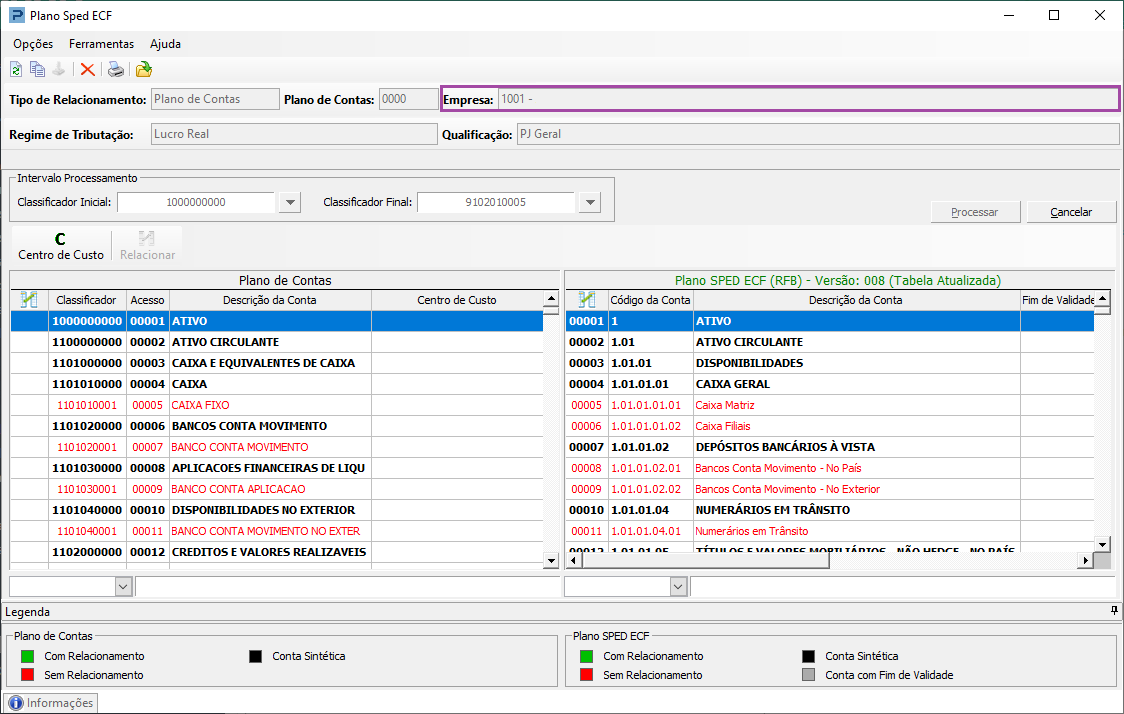
Task: Open filter dropdown below Plano de Contas grid
Action: click(123, 586)
